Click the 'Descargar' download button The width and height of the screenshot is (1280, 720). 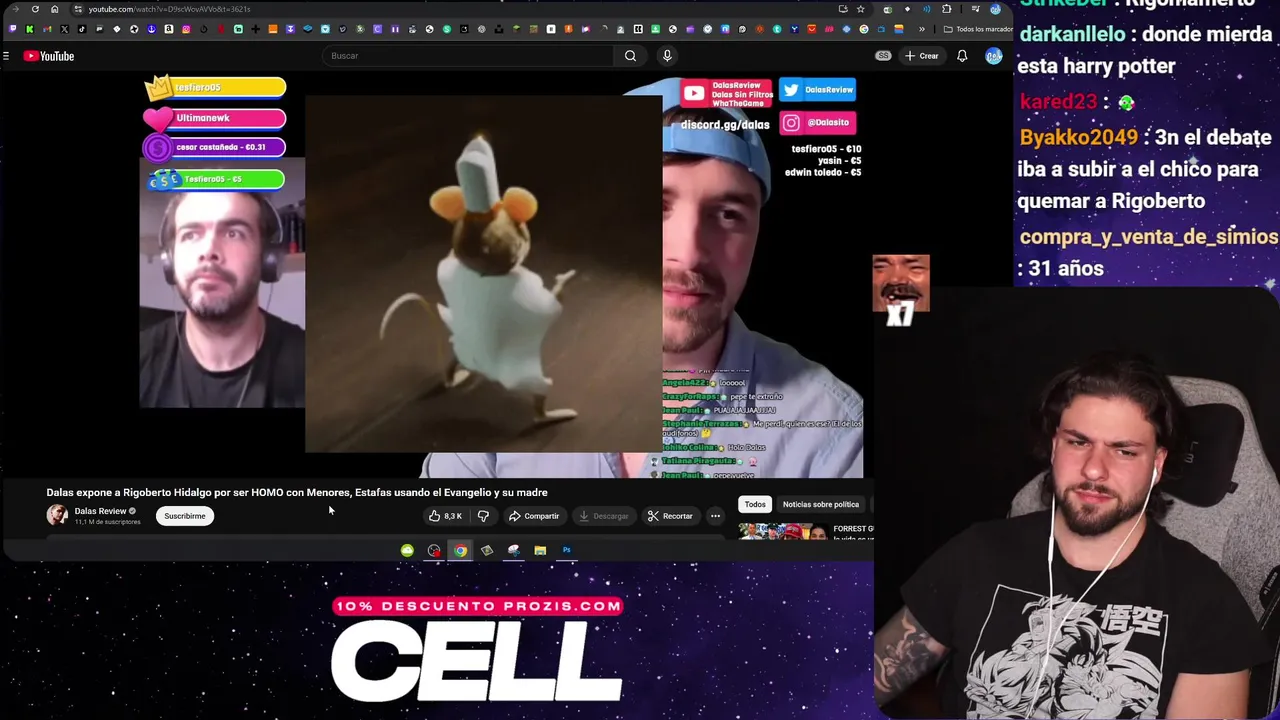tap(604, 516)
